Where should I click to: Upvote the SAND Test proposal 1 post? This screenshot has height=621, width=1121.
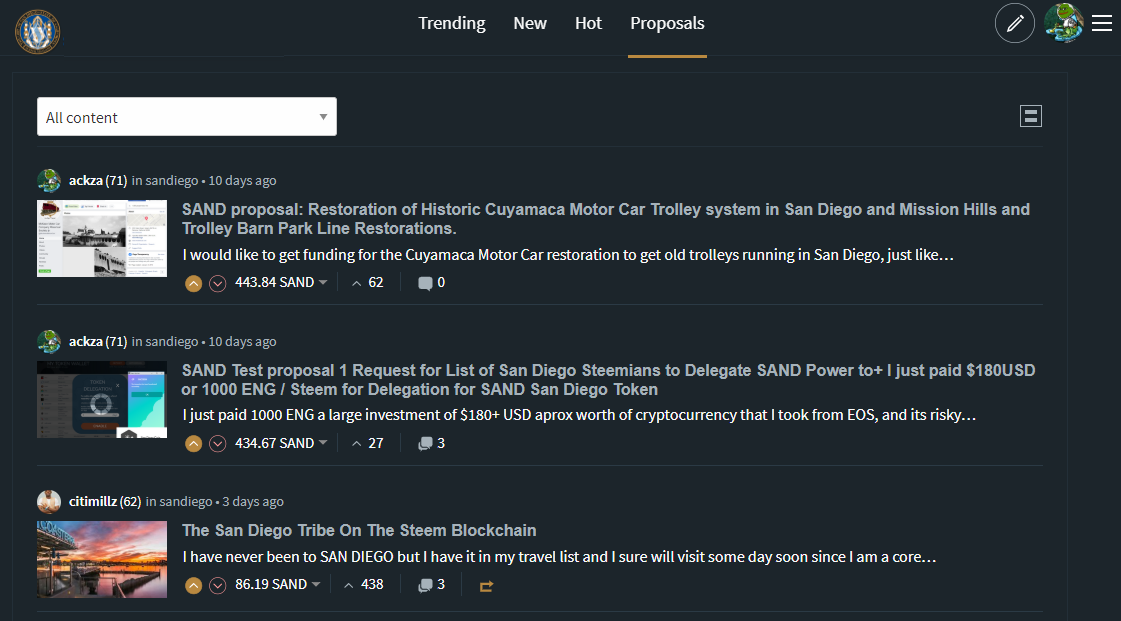[x=193, y=444]
